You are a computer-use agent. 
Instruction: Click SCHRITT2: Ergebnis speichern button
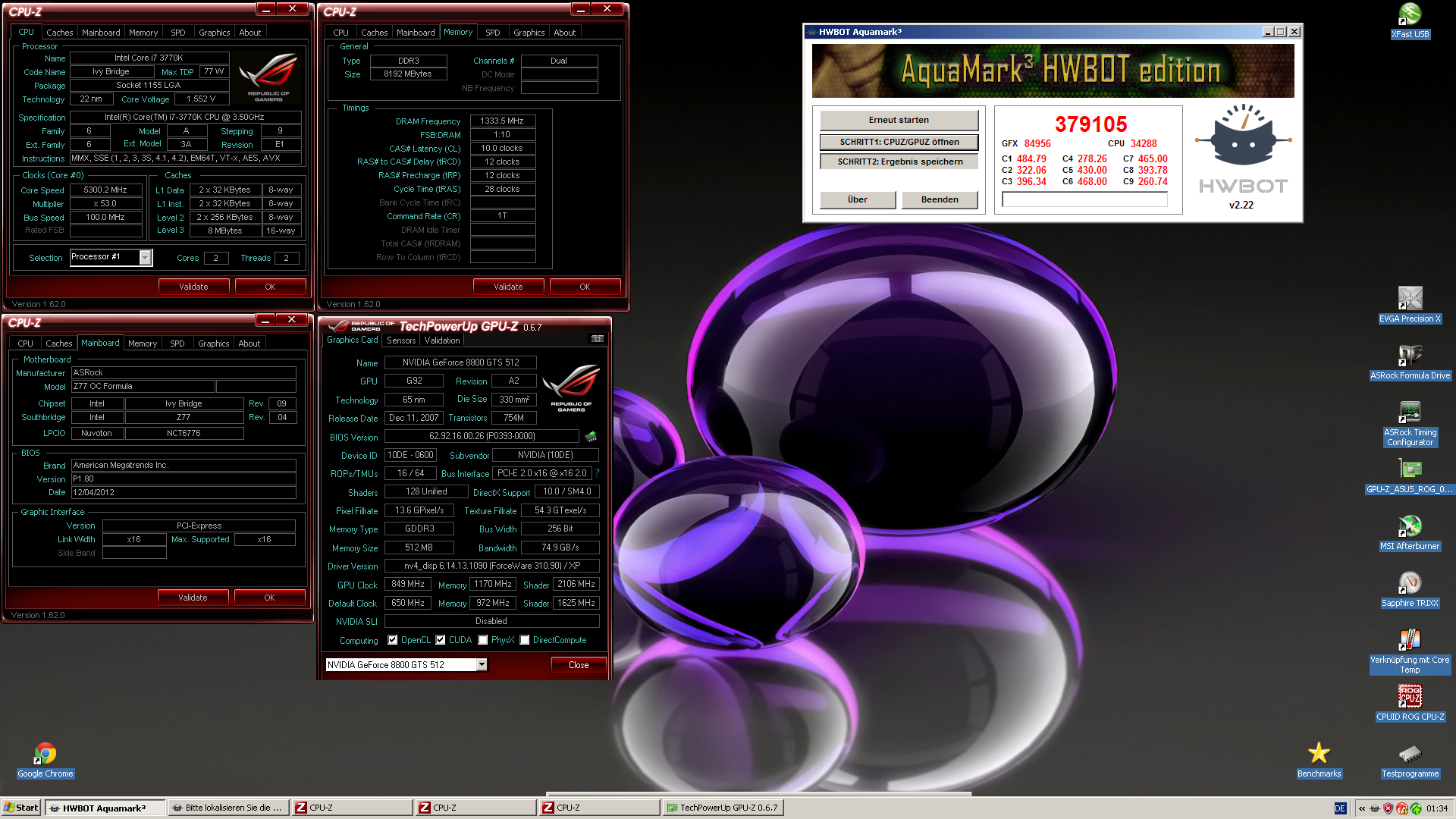click(x=899, y=162)
